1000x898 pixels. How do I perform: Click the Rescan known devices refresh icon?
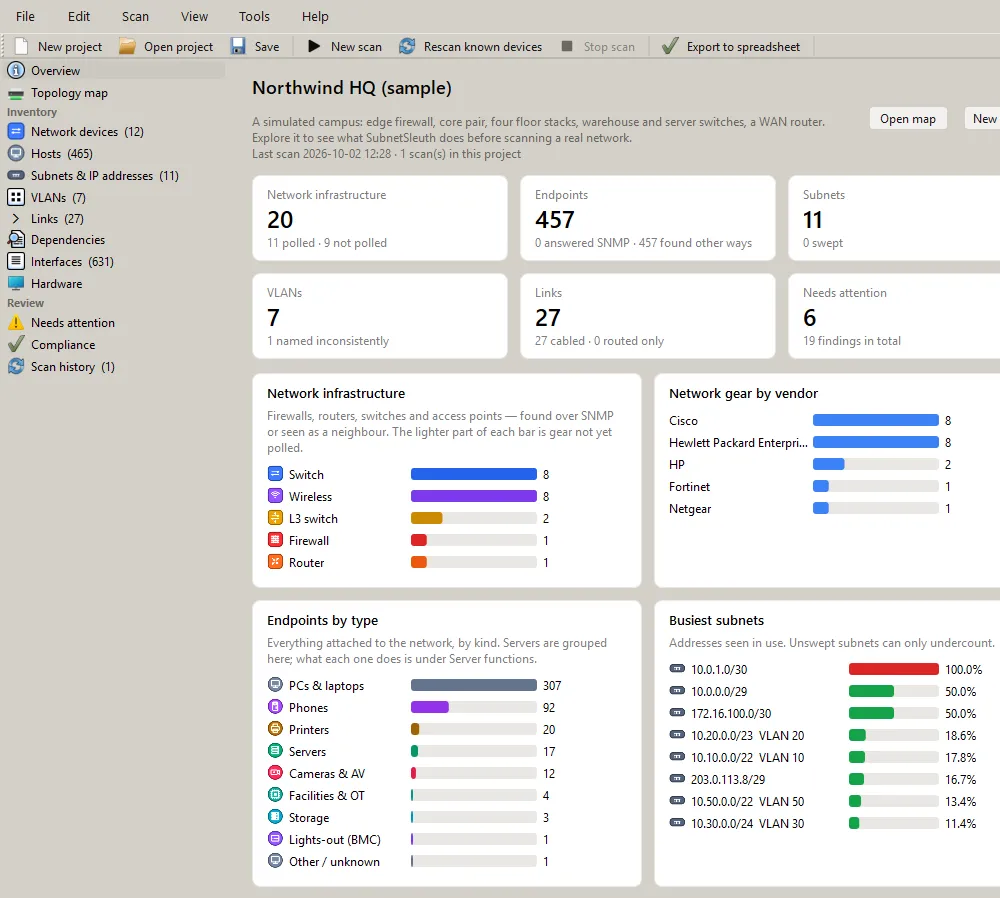click(x=407, y=47)
